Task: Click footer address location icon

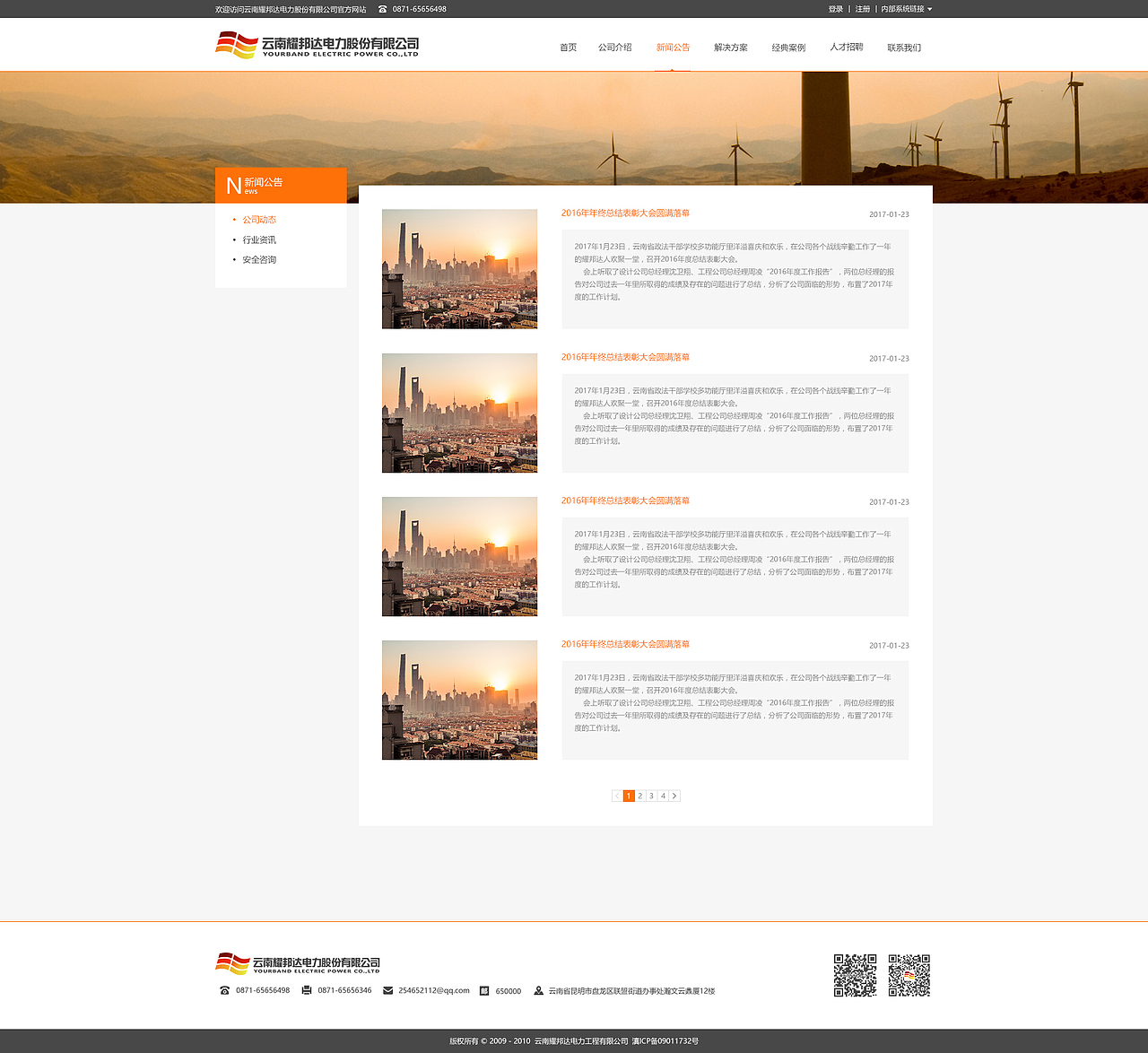Action: coord(538,990)
